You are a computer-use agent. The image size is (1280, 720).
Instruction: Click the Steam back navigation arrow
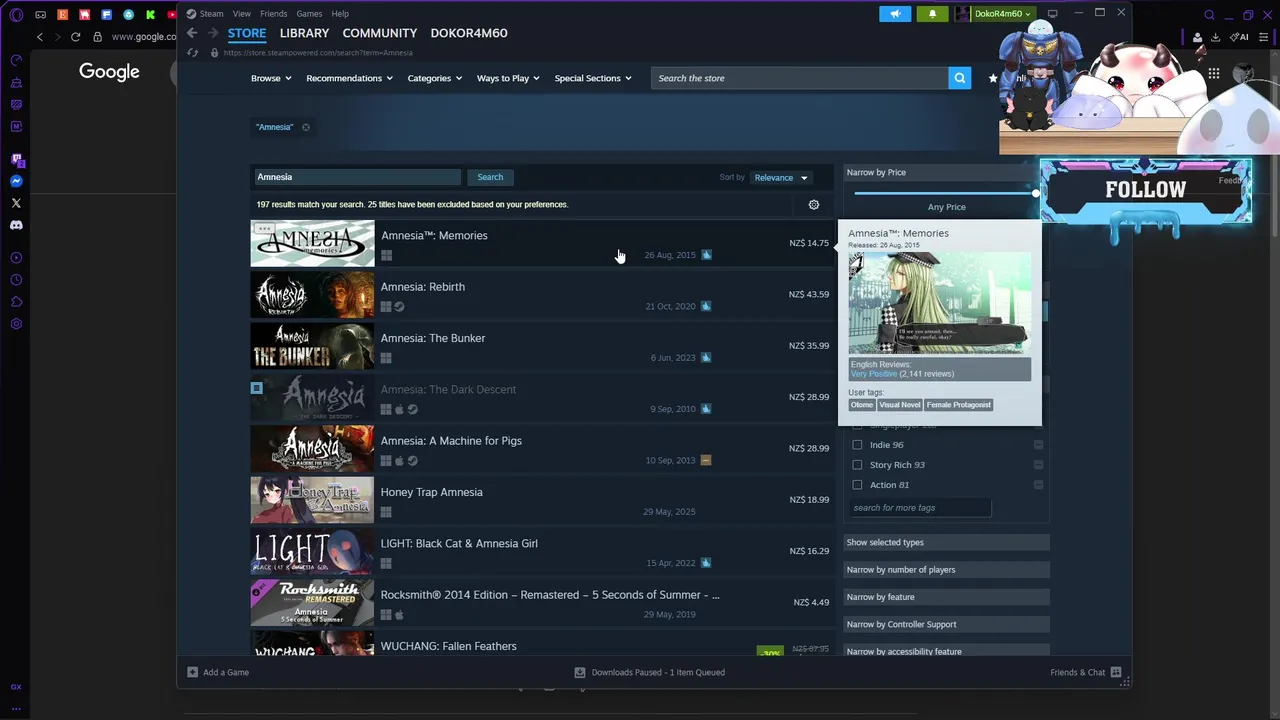click(192, 33)
